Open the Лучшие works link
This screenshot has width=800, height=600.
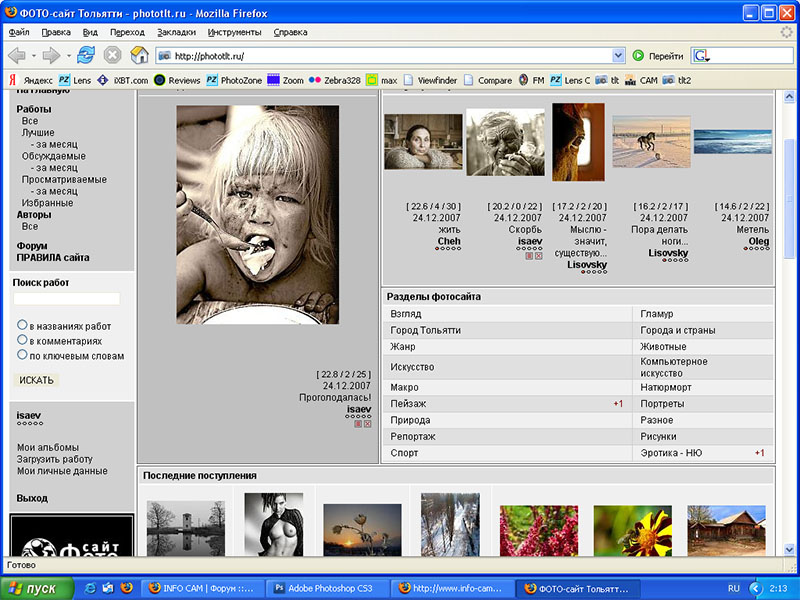(38, 133)
